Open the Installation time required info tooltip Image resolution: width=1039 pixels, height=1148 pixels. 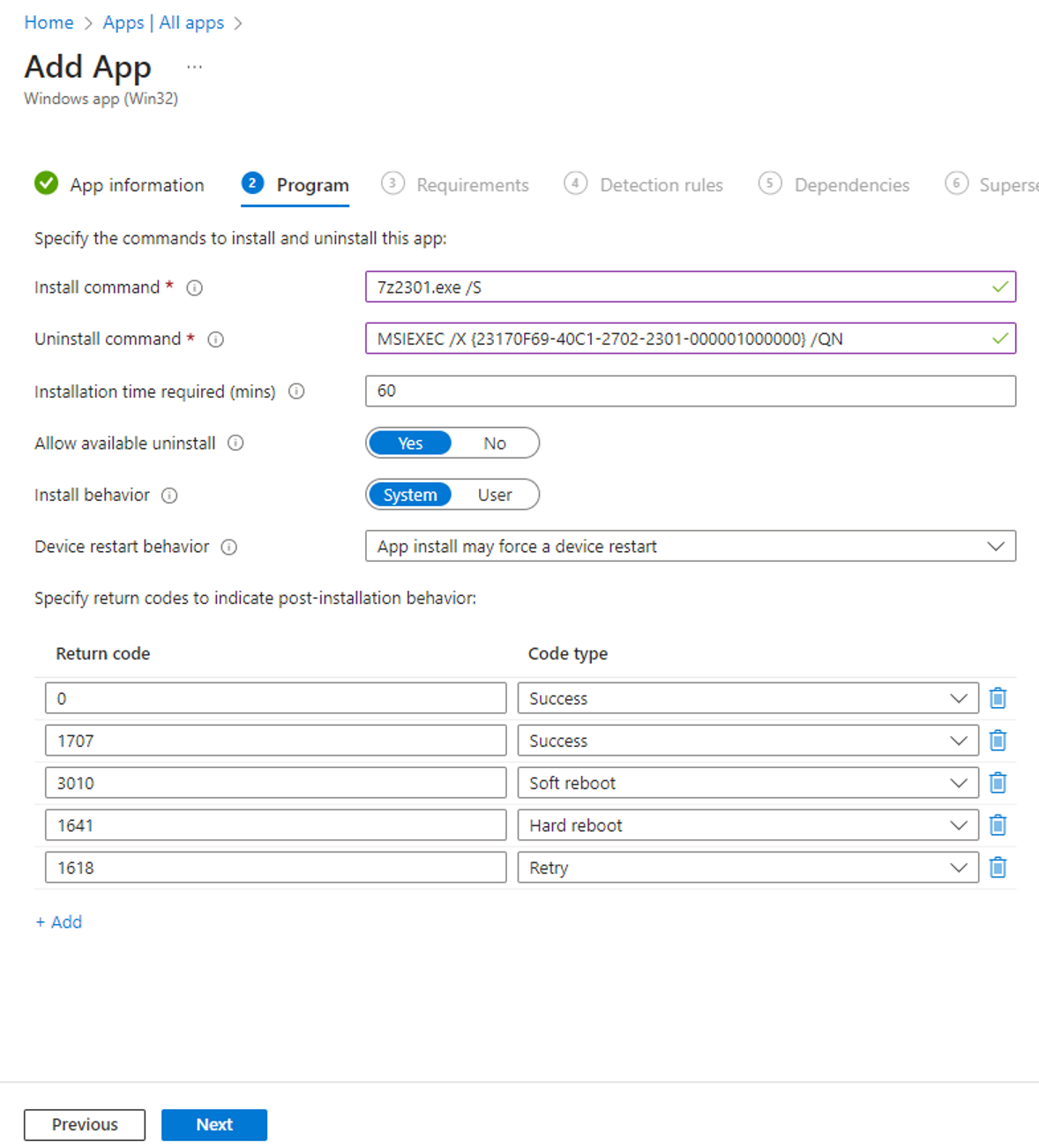[x=297, y=391]
